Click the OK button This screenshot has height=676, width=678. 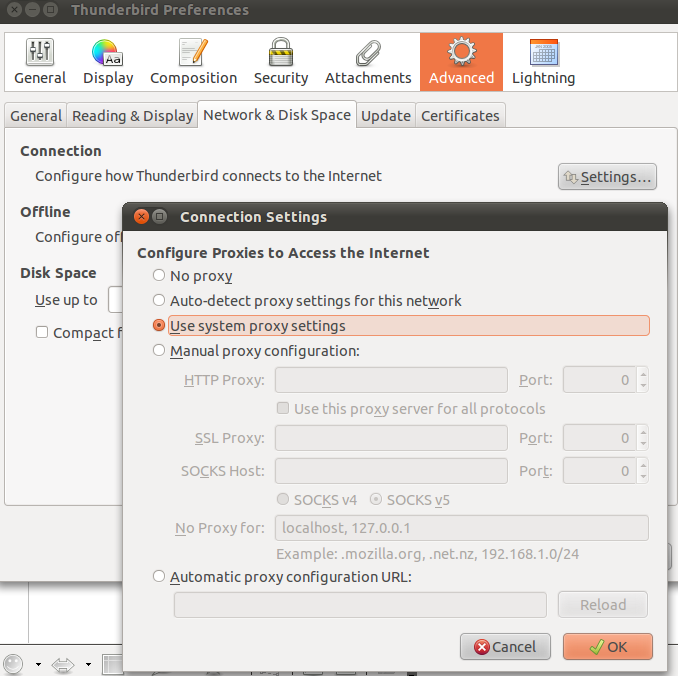point(607,647)
